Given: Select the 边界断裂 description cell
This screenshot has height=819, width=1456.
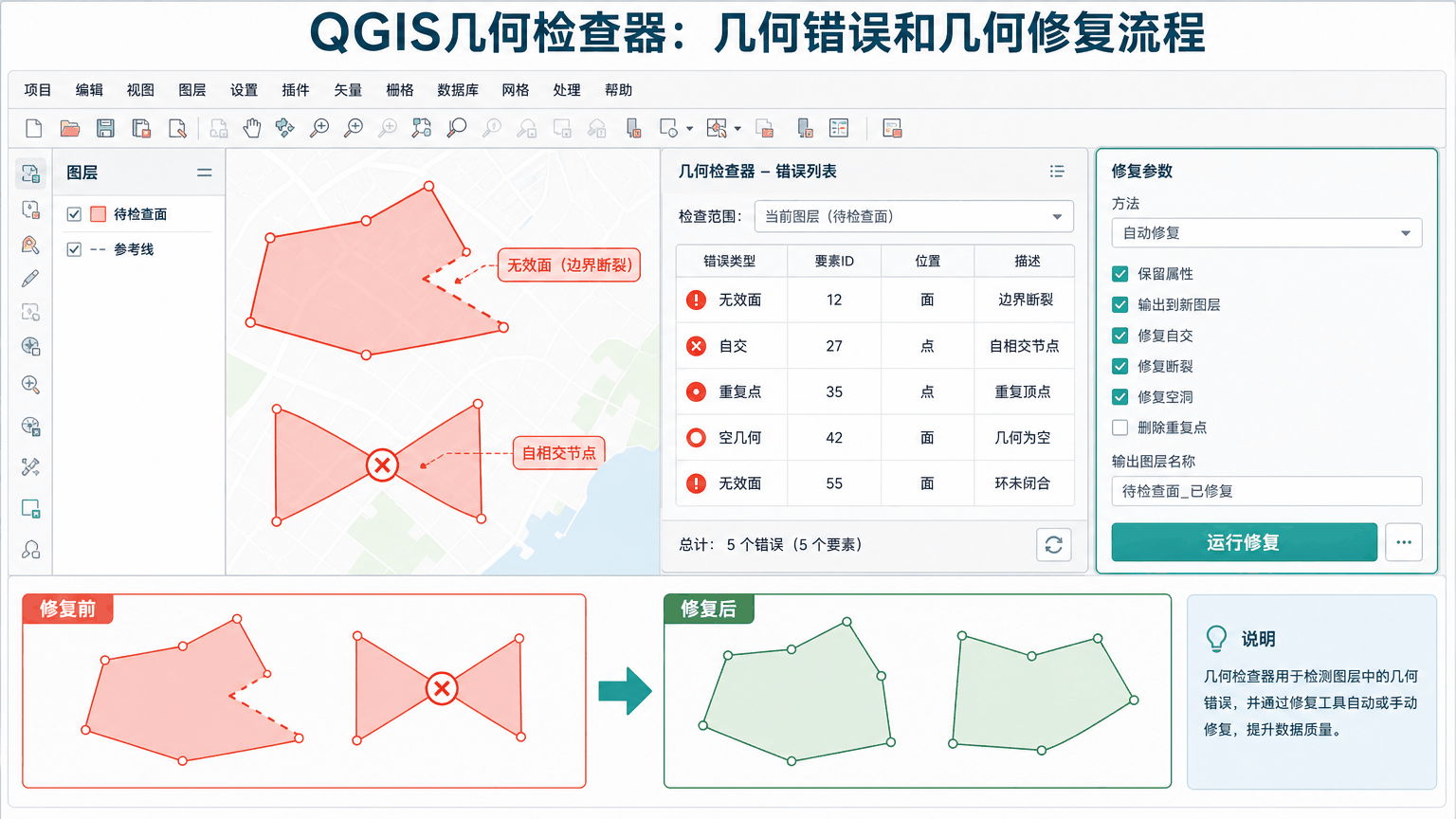Looking at the screenshot, I should coord(1025,300).
